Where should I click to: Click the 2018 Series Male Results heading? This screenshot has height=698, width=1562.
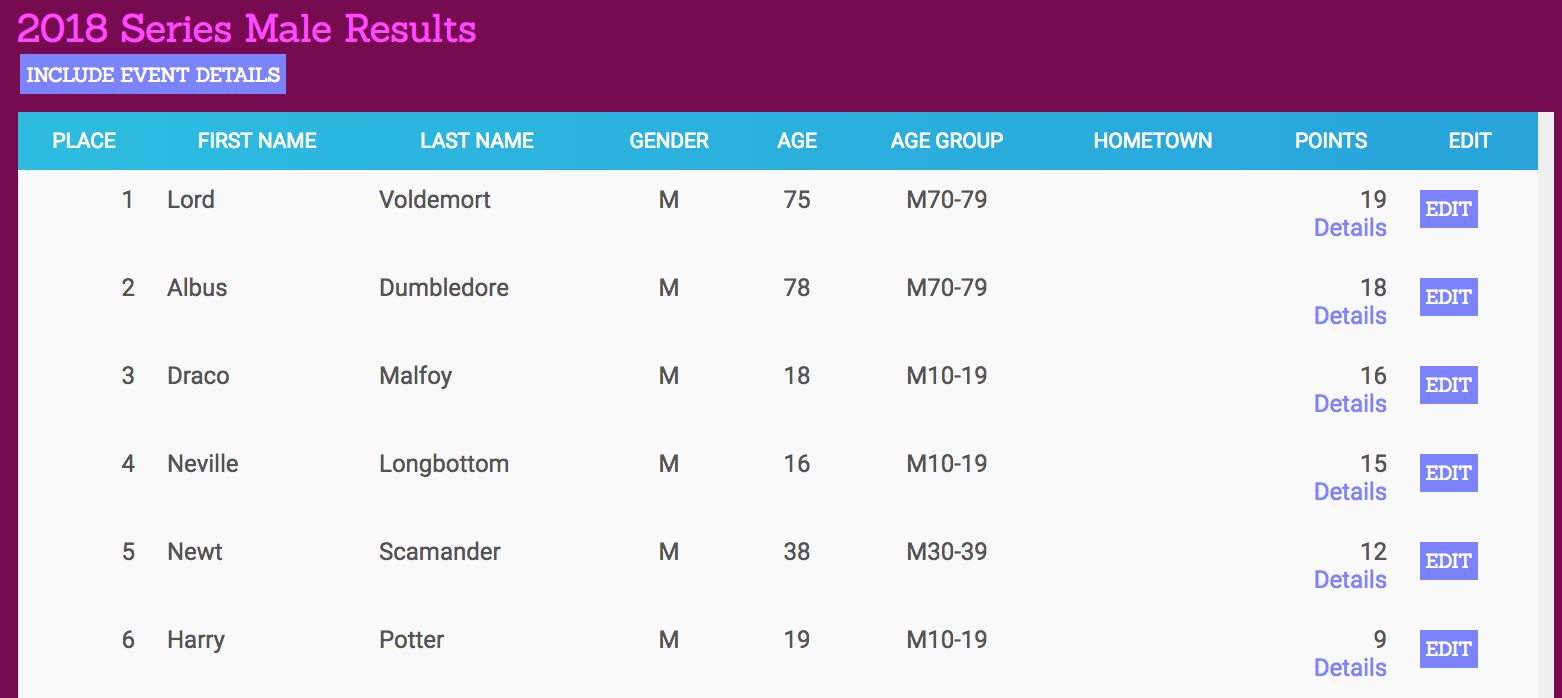[x=247, y=28]
